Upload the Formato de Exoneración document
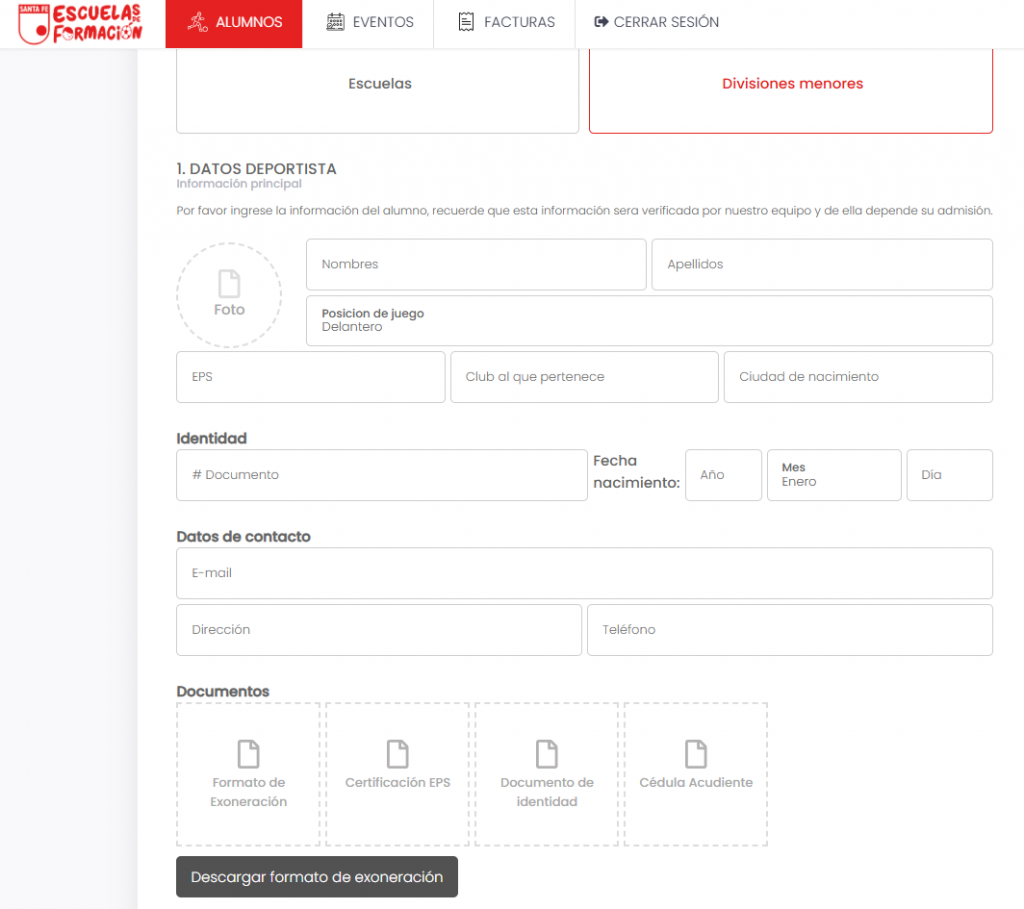The height and width of the screenshot is (909, 1024). [248, 773]
